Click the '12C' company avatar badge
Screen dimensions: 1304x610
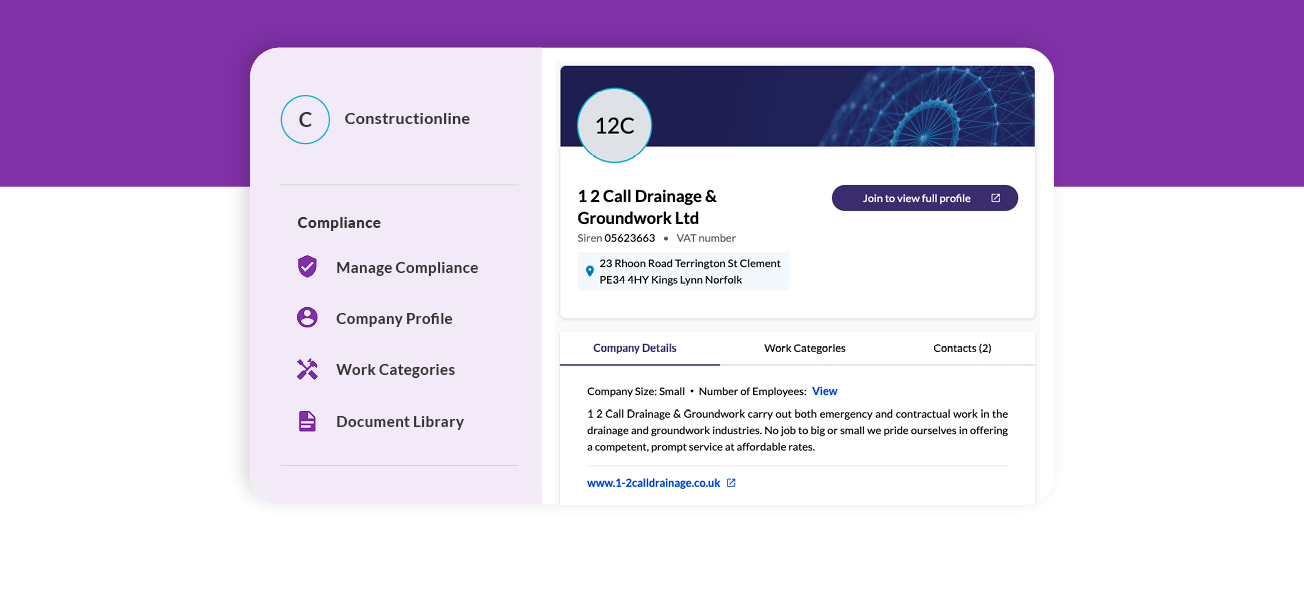613,126
